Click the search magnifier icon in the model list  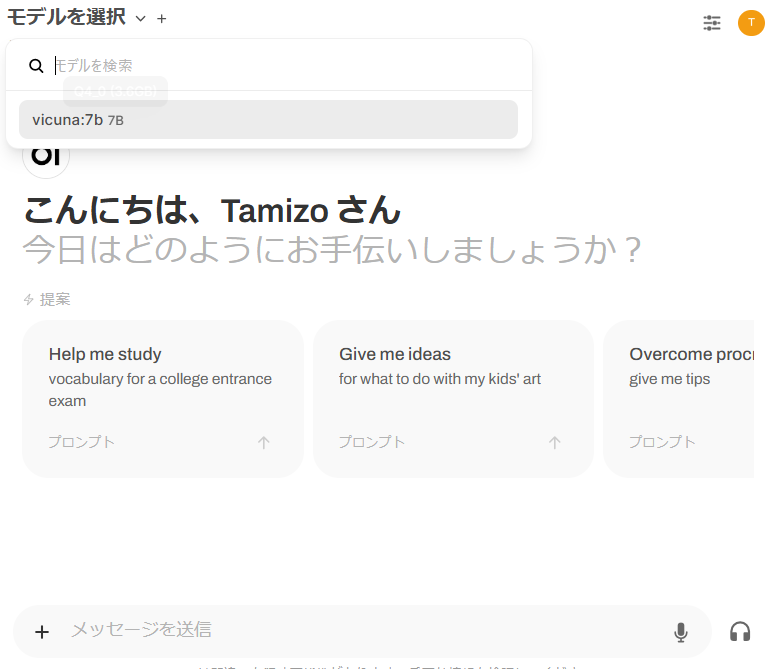click(36, 65)
